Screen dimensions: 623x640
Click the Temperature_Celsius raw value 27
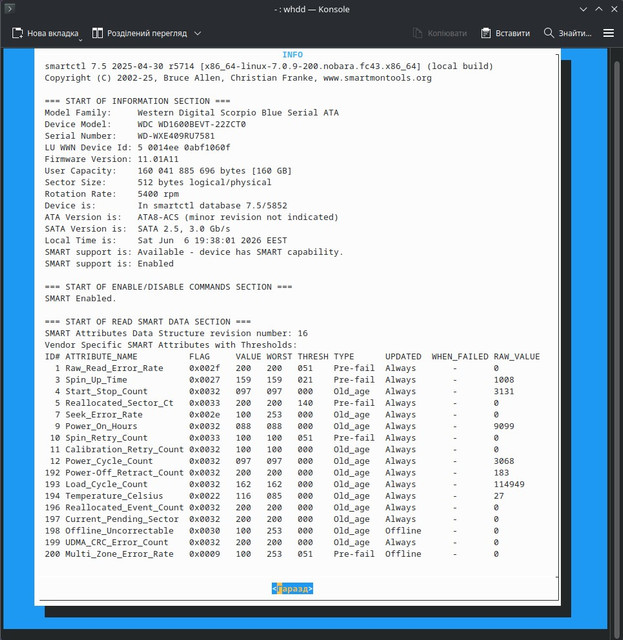498,496
